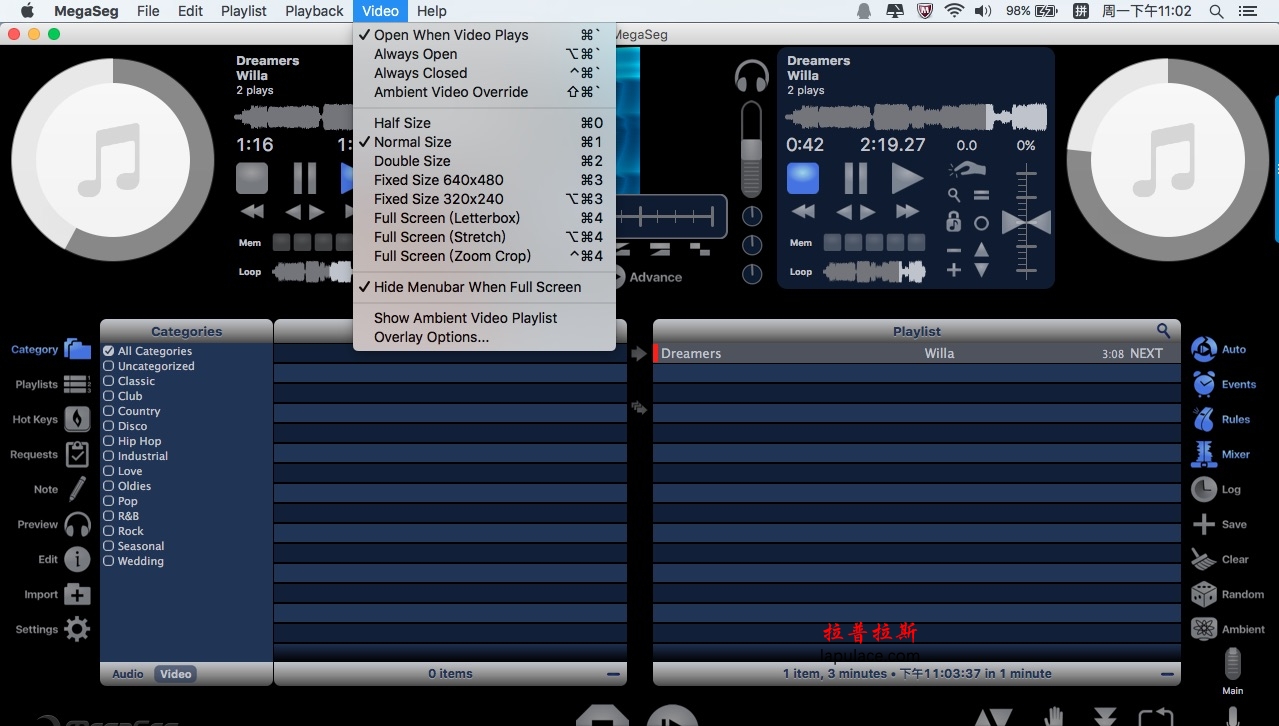Open the Rules icon

tap(1204, 419)
